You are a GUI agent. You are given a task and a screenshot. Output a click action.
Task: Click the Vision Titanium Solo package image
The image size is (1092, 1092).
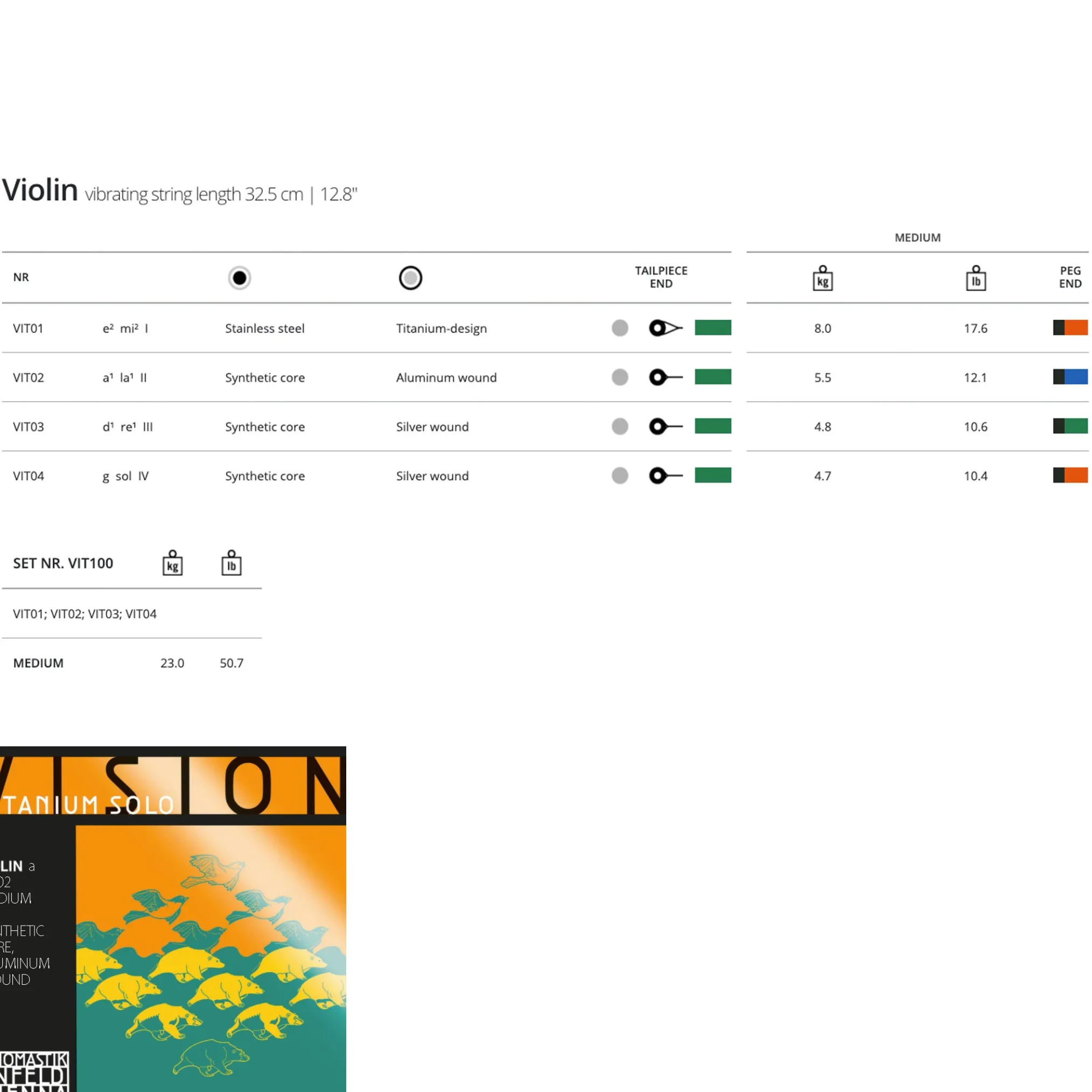(x=172, y=919)
